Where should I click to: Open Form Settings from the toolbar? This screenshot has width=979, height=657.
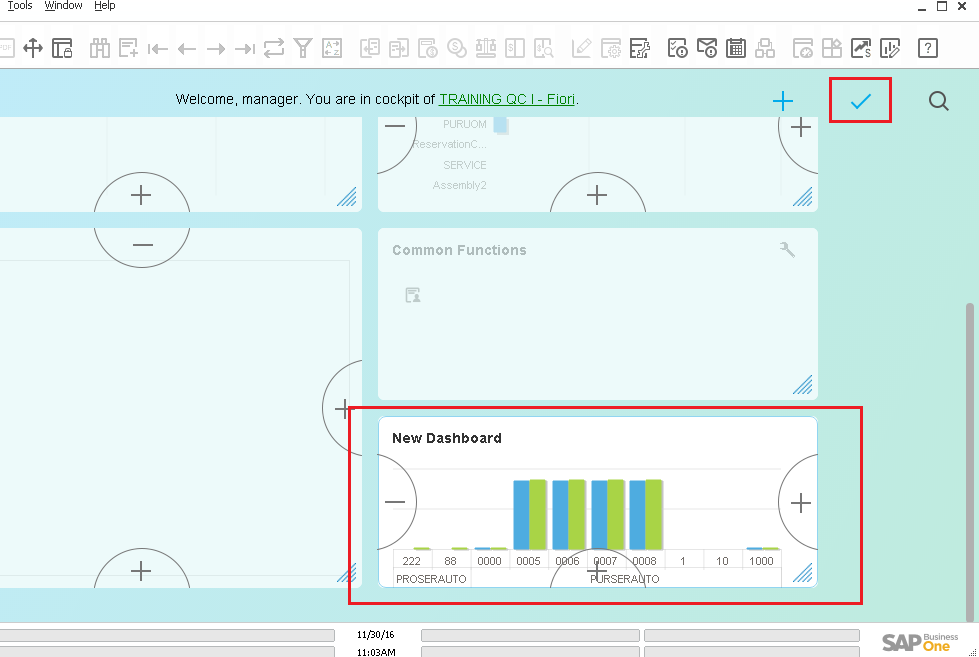click(x=612, y=47)
